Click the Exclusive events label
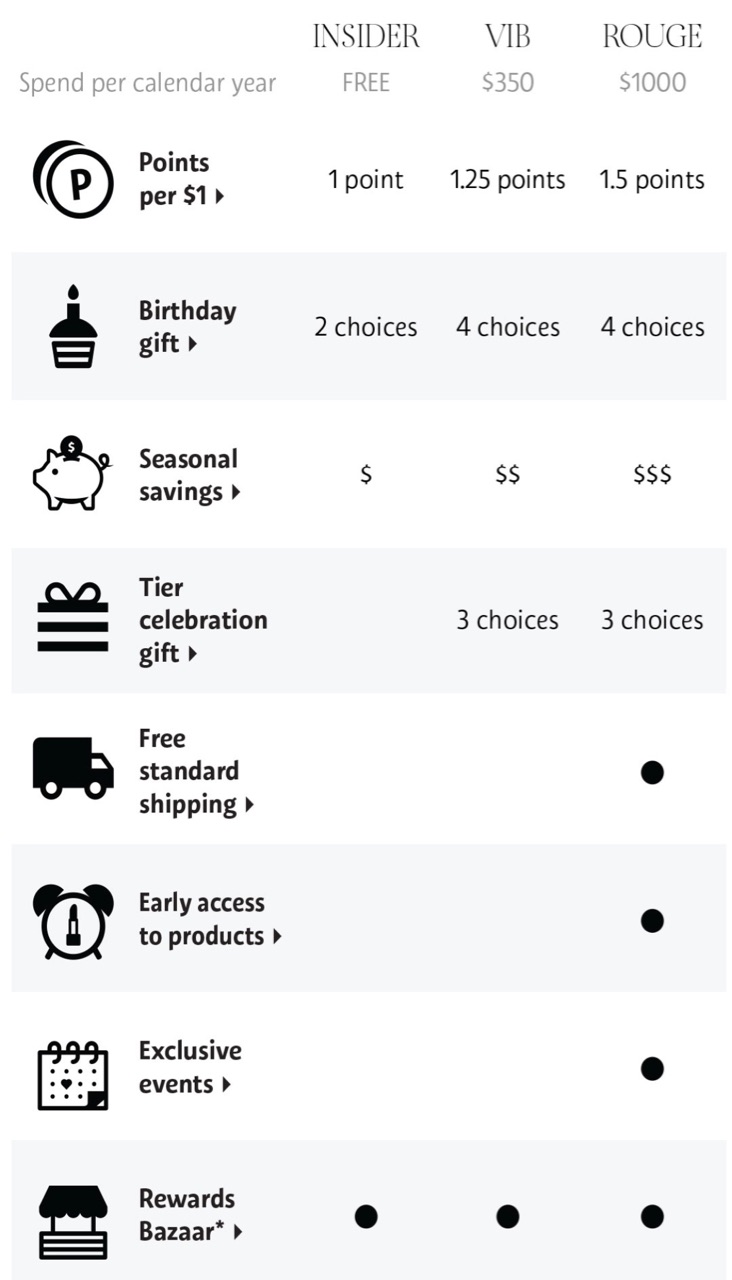 click(190, 1067)
